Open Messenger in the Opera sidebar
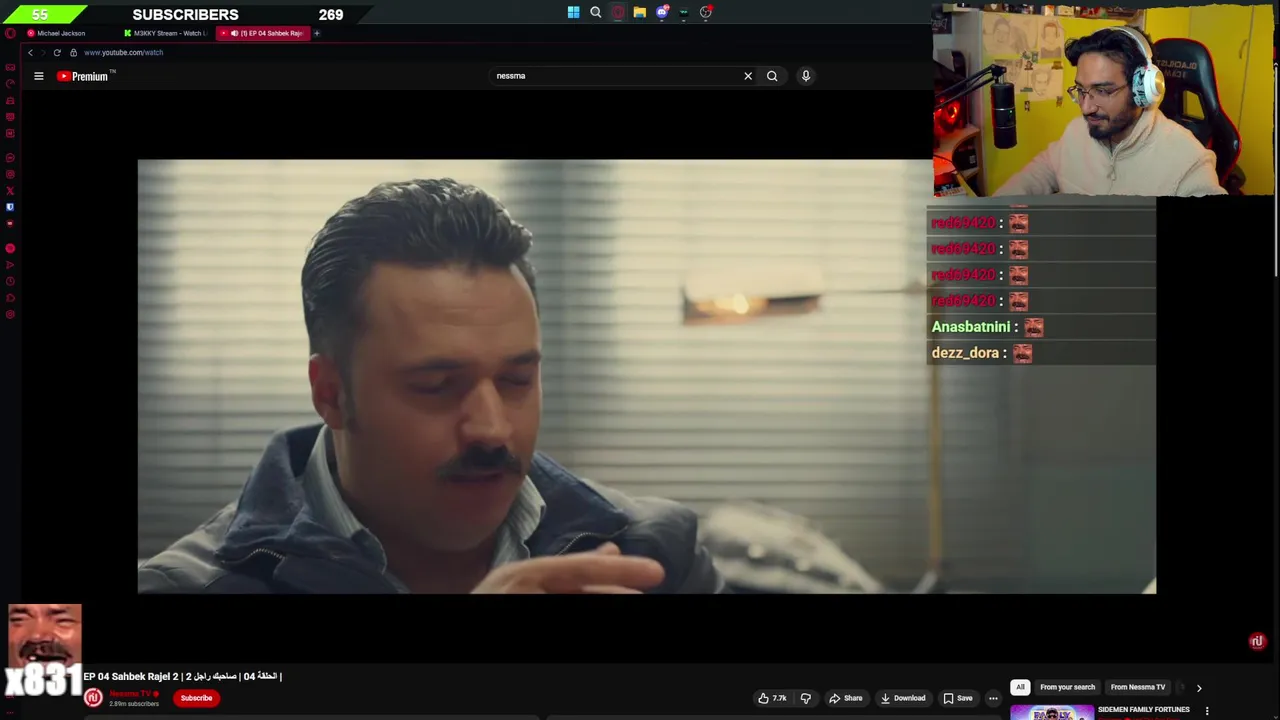This screenshot has width=1280, height=720. 10,158
